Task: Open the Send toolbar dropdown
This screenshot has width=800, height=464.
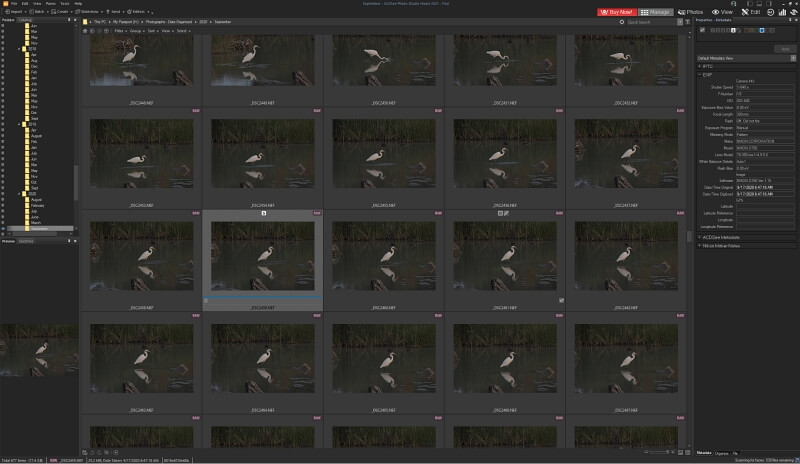Action: (115, 11)
